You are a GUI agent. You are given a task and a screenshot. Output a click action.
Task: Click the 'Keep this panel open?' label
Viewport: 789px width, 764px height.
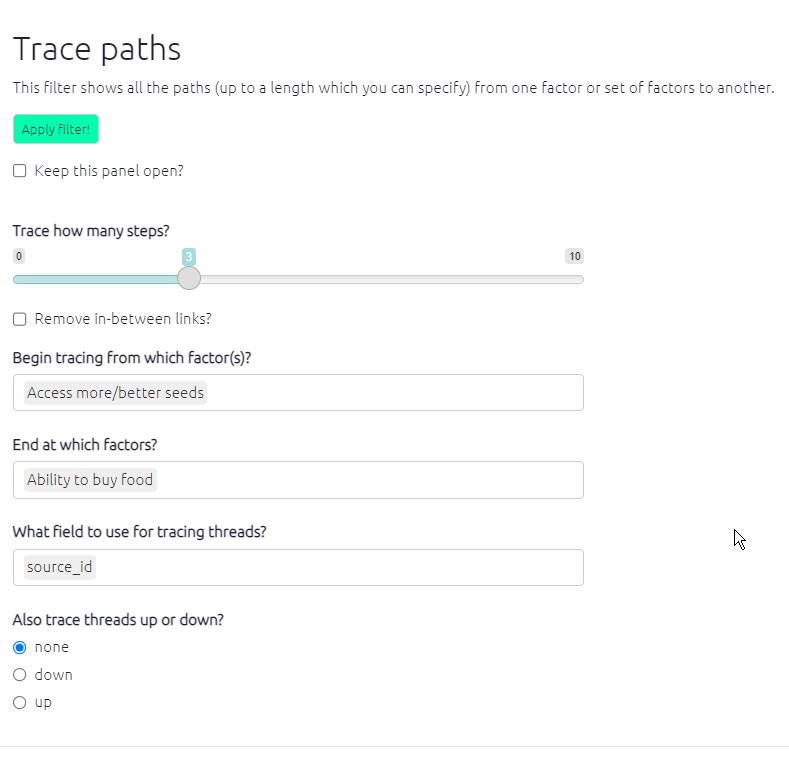point(109,171)
